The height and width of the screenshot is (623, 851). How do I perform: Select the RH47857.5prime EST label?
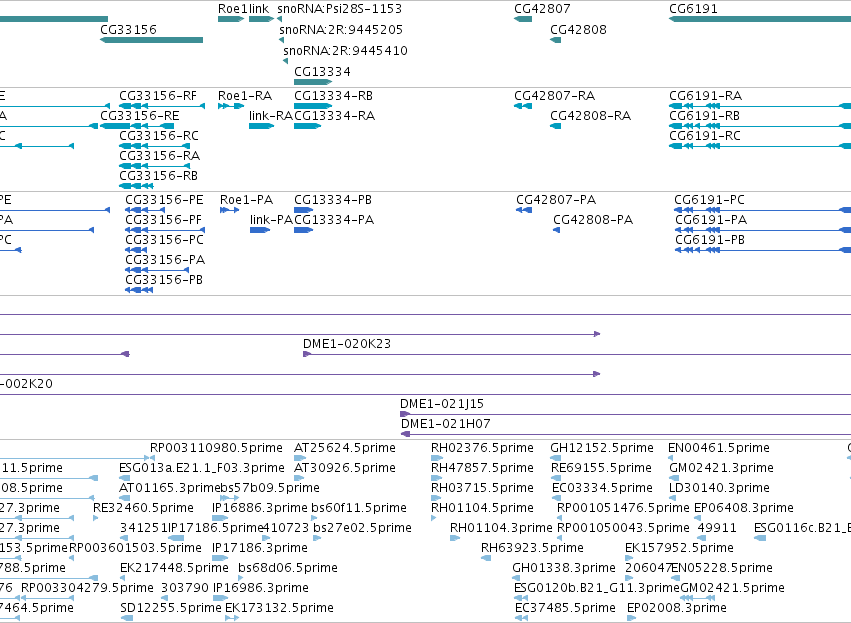tap(482, 468)
